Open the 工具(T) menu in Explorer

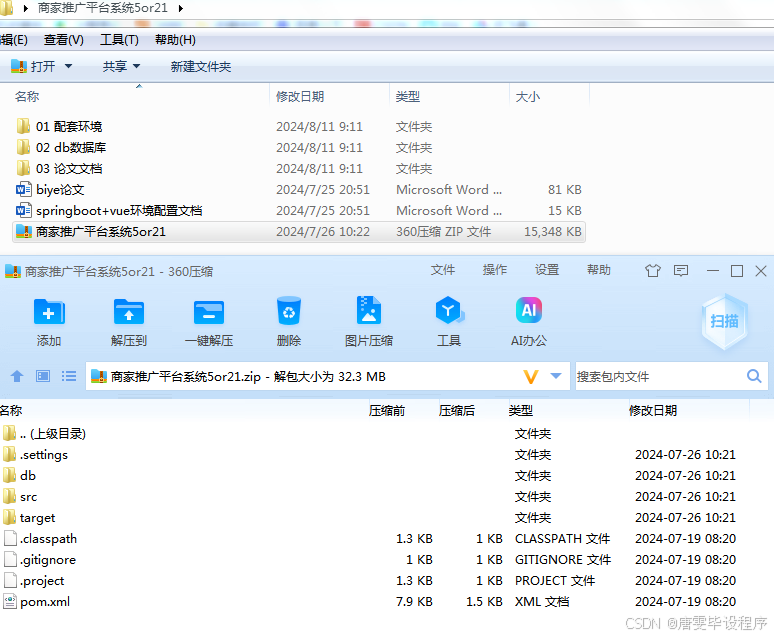119,40
